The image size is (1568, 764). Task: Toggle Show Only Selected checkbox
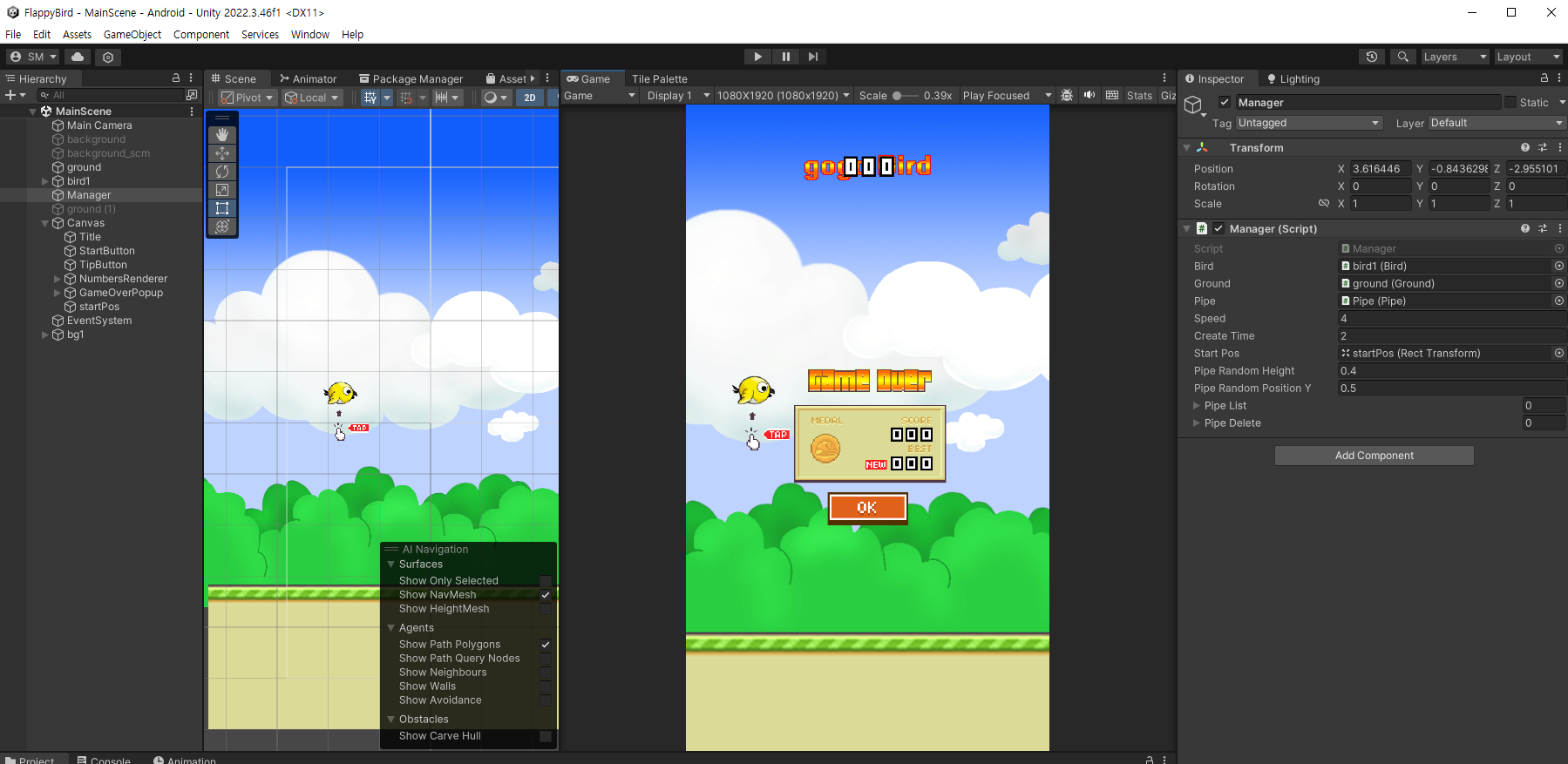pyautogui.click(x=546, y=581)
